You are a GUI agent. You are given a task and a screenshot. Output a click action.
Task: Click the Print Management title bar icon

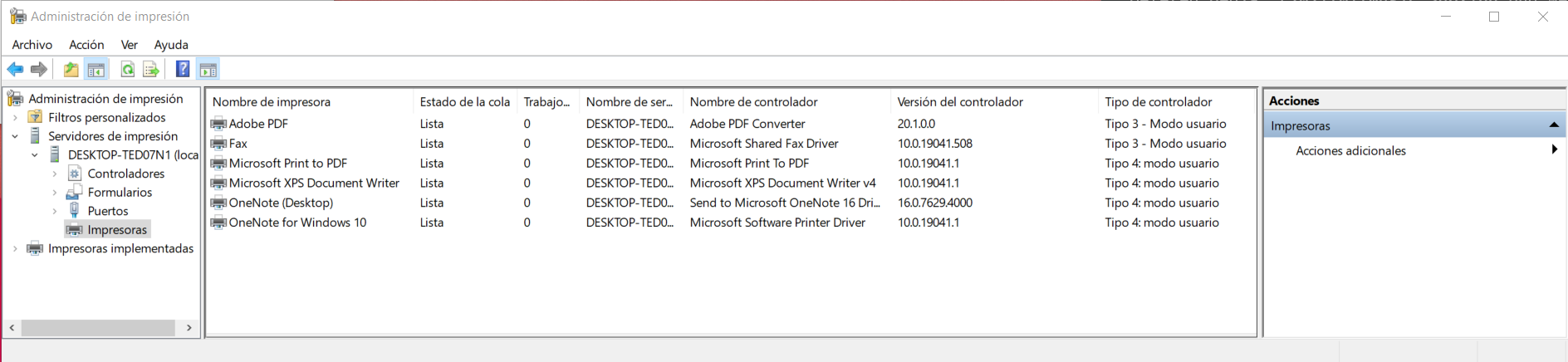click(x=17, y=16)
